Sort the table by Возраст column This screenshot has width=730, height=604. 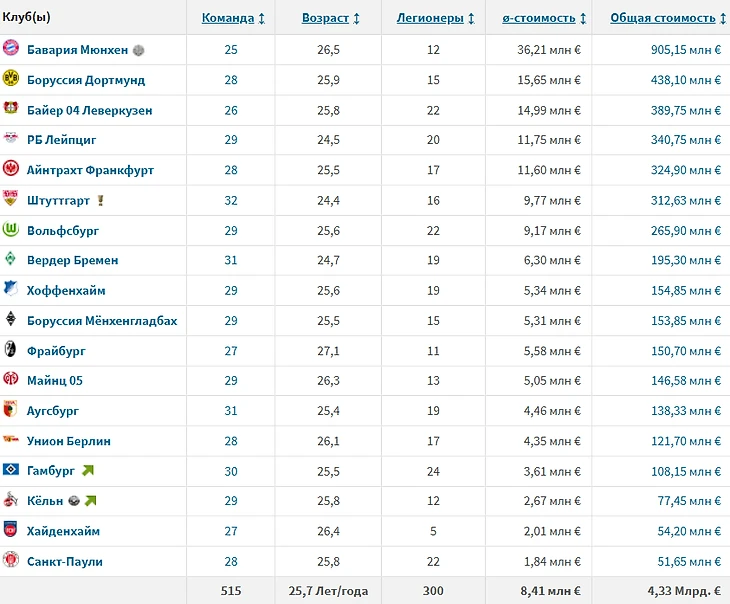pyautogui.click(x=325, y=18)
